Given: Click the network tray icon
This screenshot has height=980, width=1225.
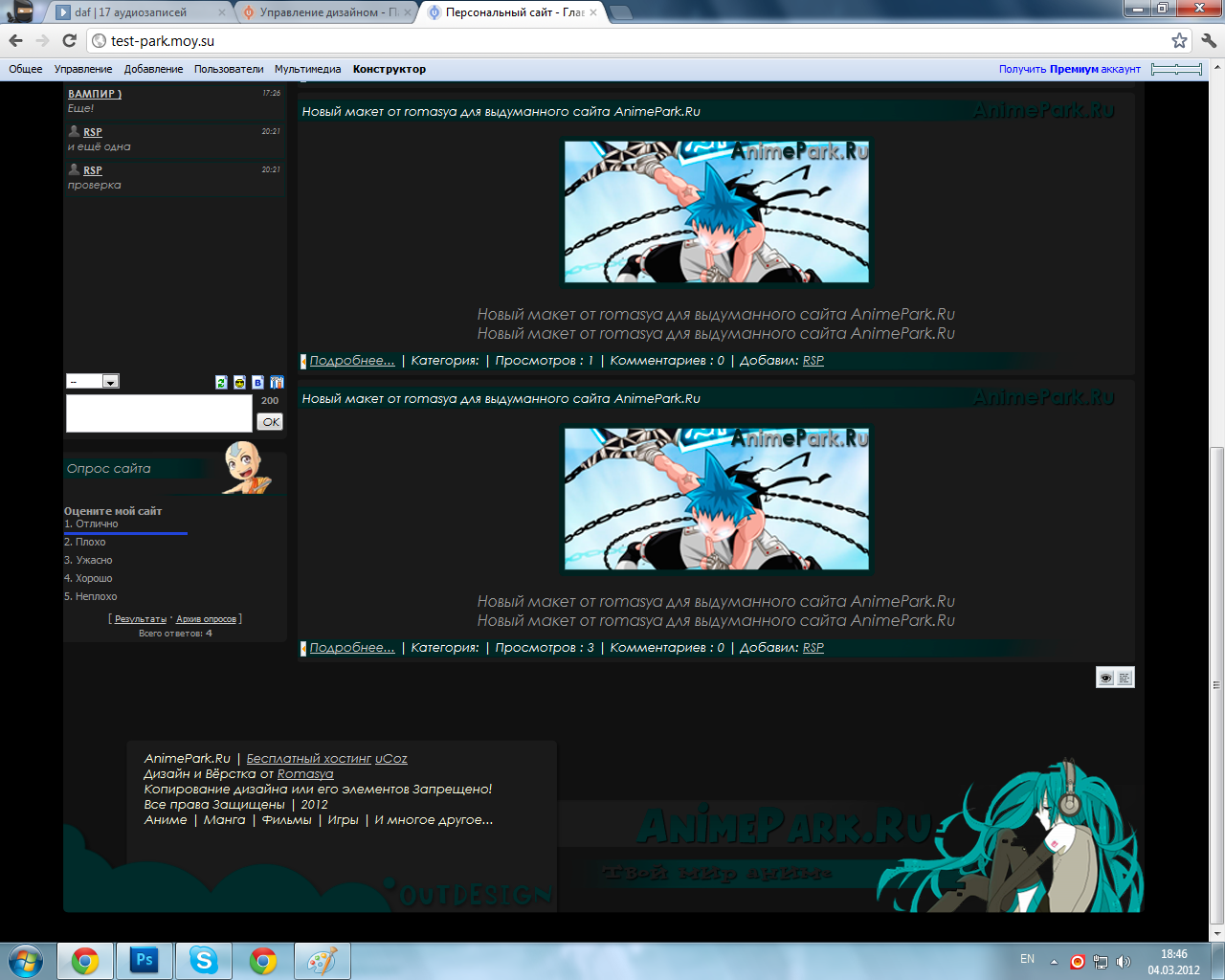Looking at the screenshot, I should pyautogui.click(x=1101, y=962).
